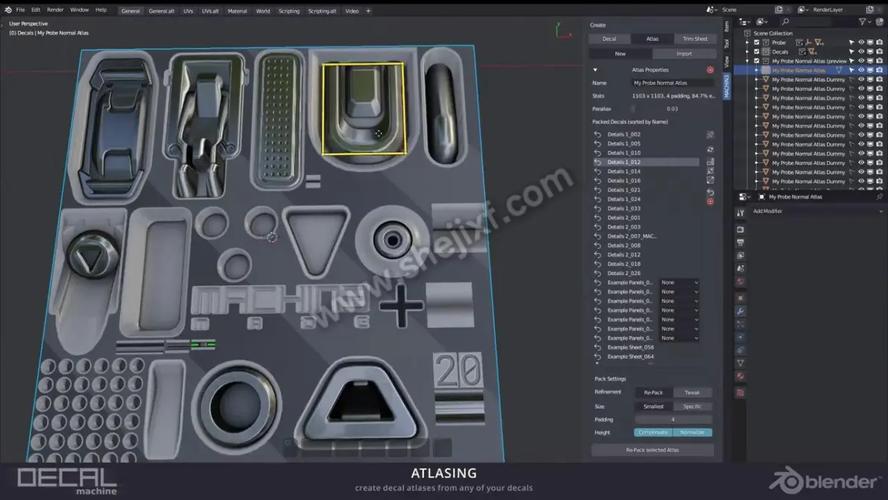Toggle Height Normalize option
The height and width of the screenshot is (500, 888).
pos(692,433)
